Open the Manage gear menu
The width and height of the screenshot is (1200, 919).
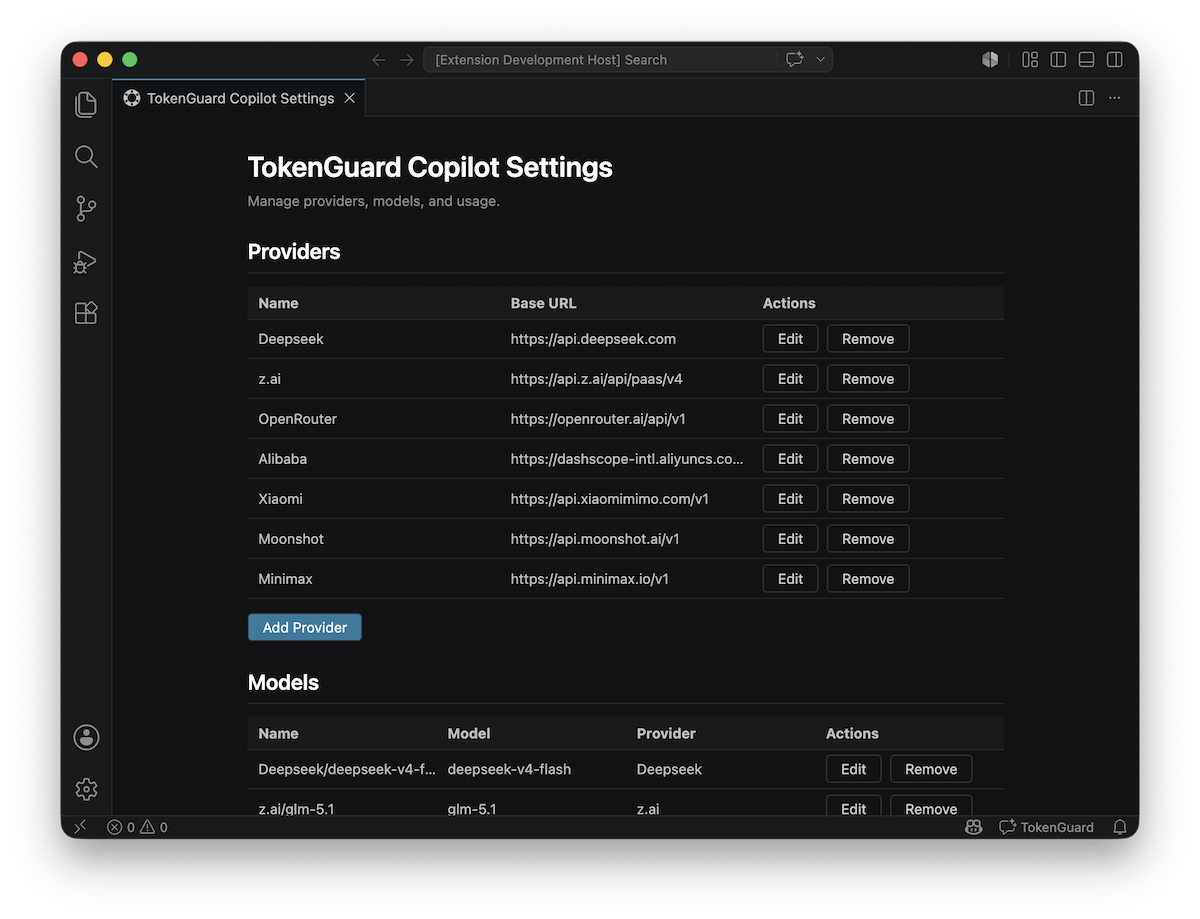[x=86, y=789]
